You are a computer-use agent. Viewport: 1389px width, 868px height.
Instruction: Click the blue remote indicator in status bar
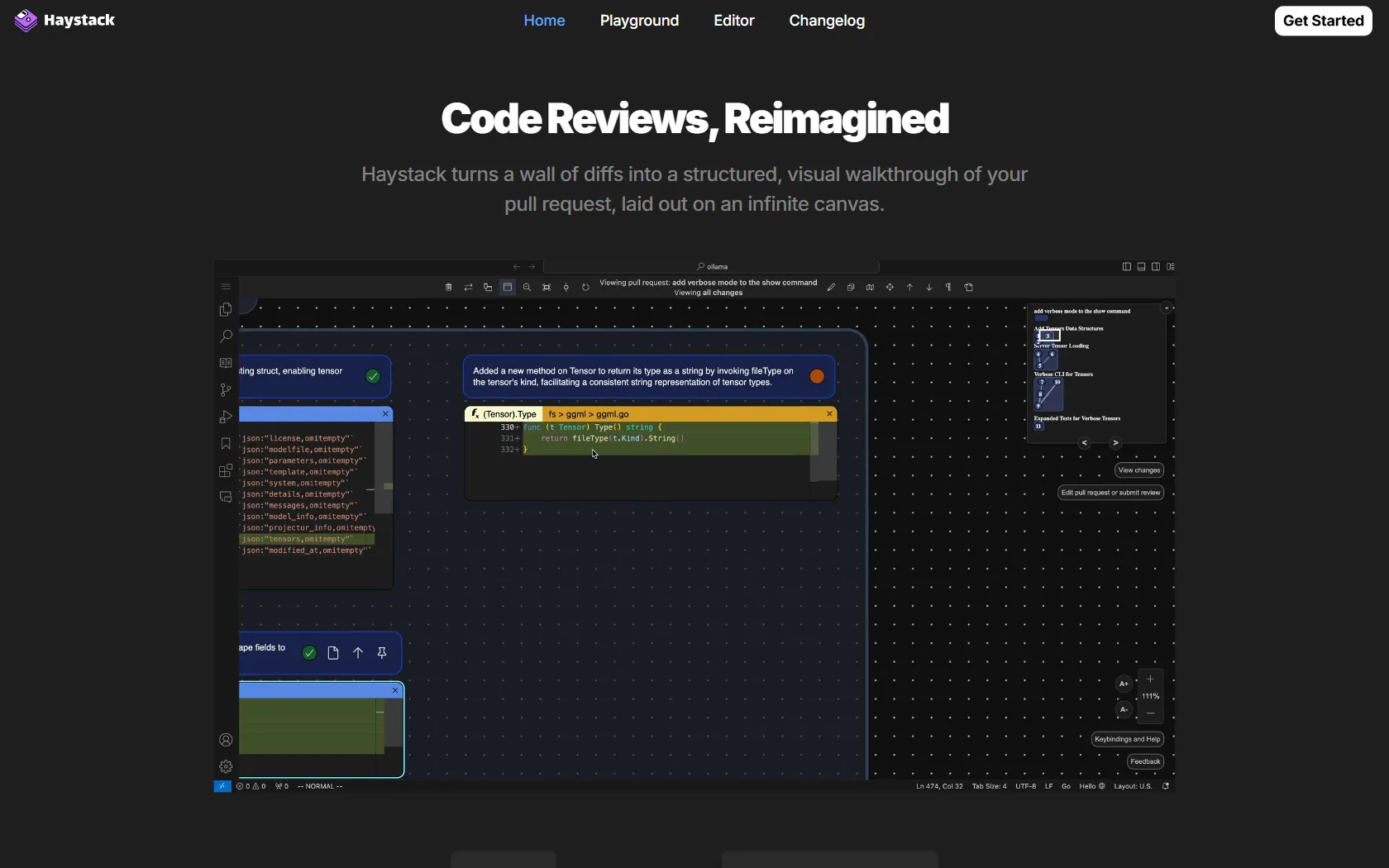point(222,786)
